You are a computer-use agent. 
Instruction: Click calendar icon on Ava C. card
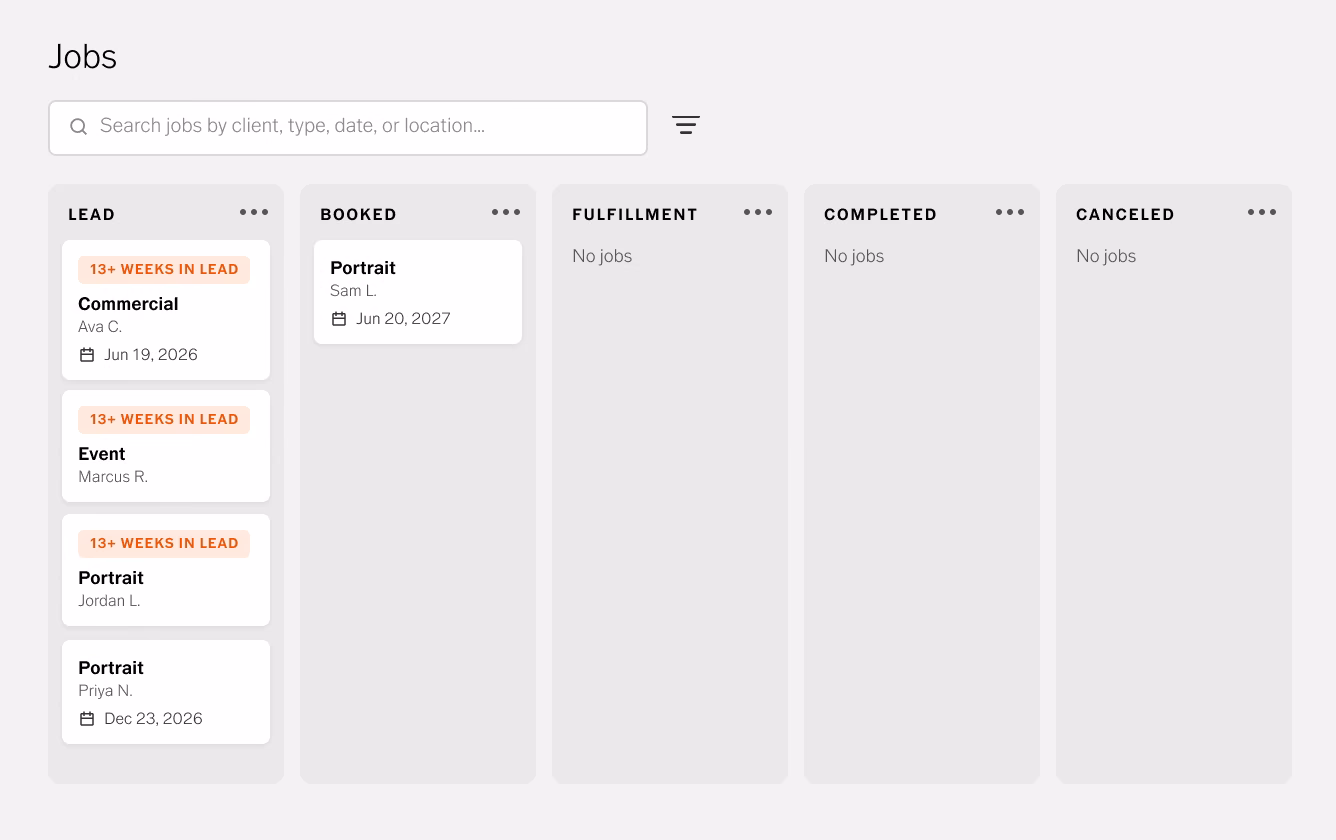click(x=87, y=355)
